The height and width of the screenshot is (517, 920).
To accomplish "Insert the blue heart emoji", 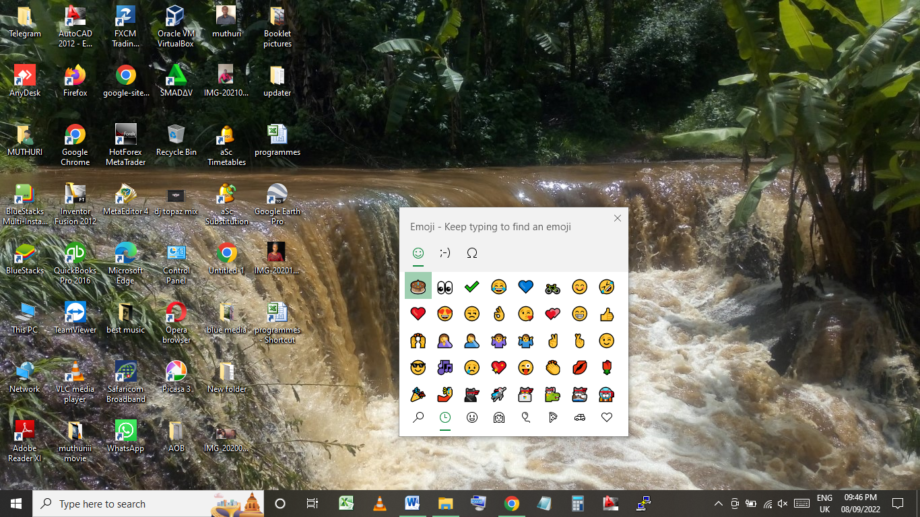I will (526, 287).
